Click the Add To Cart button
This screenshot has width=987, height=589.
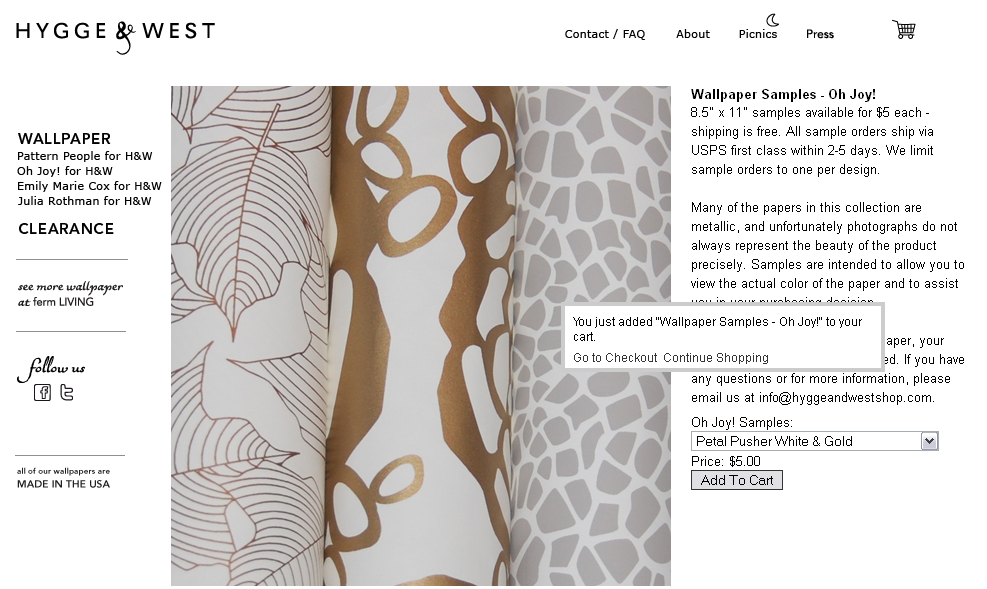click(736, 480)
